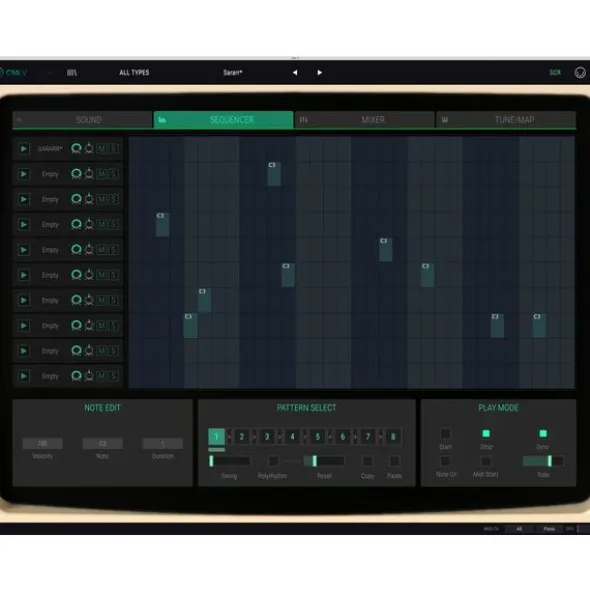Mute the second track row with M
590x591 pixels.
(x=101, y=174)
